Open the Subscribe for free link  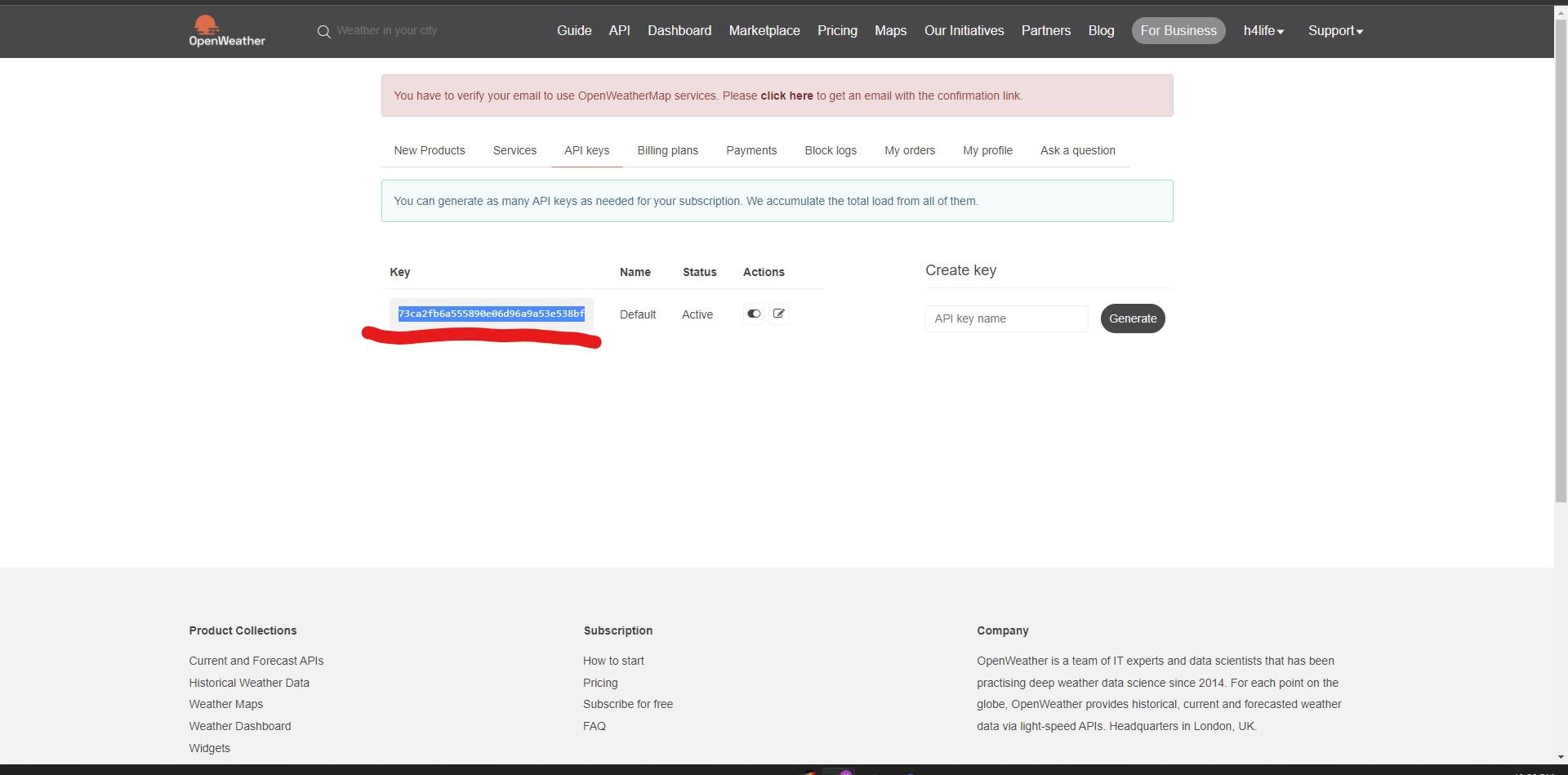(x=628, y=704)
